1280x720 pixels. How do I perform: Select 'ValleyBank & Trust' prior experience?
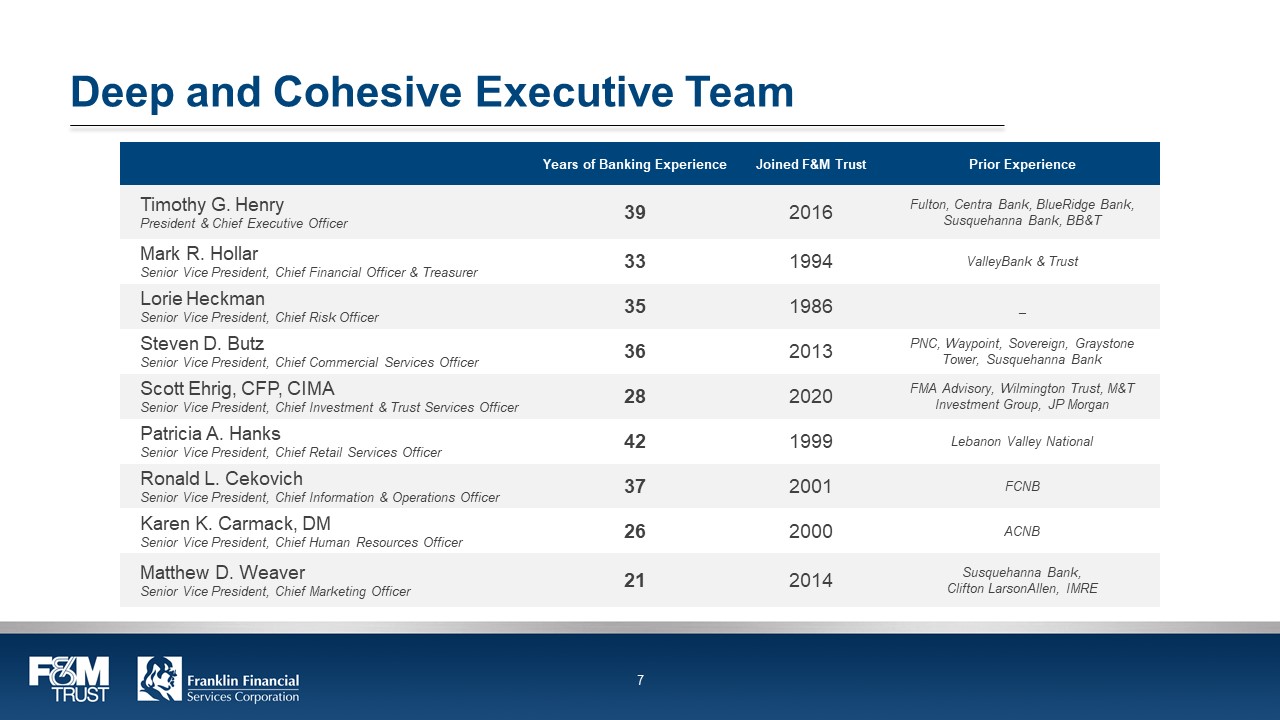[x=1022, y=261]
